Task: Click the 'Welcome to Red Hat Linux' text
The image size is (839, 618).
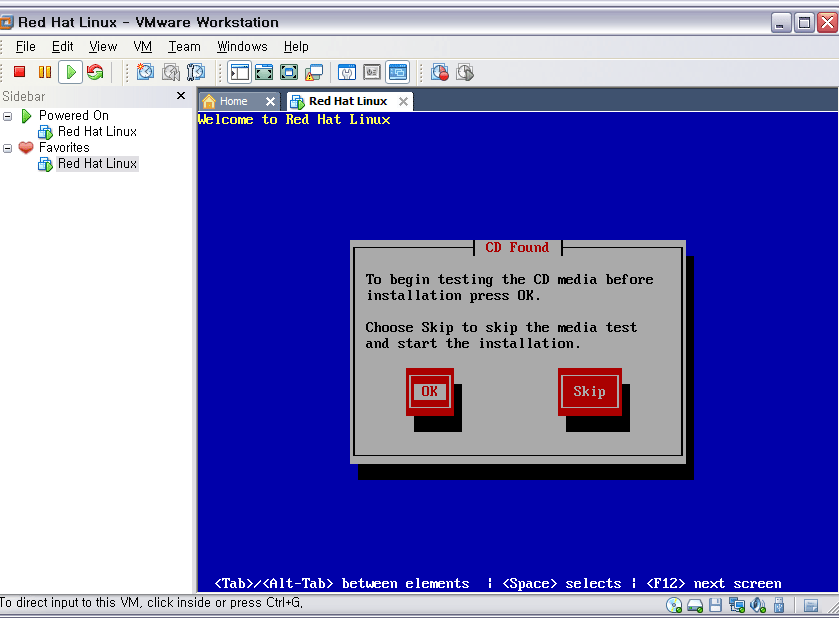Action: coord(294,119)
